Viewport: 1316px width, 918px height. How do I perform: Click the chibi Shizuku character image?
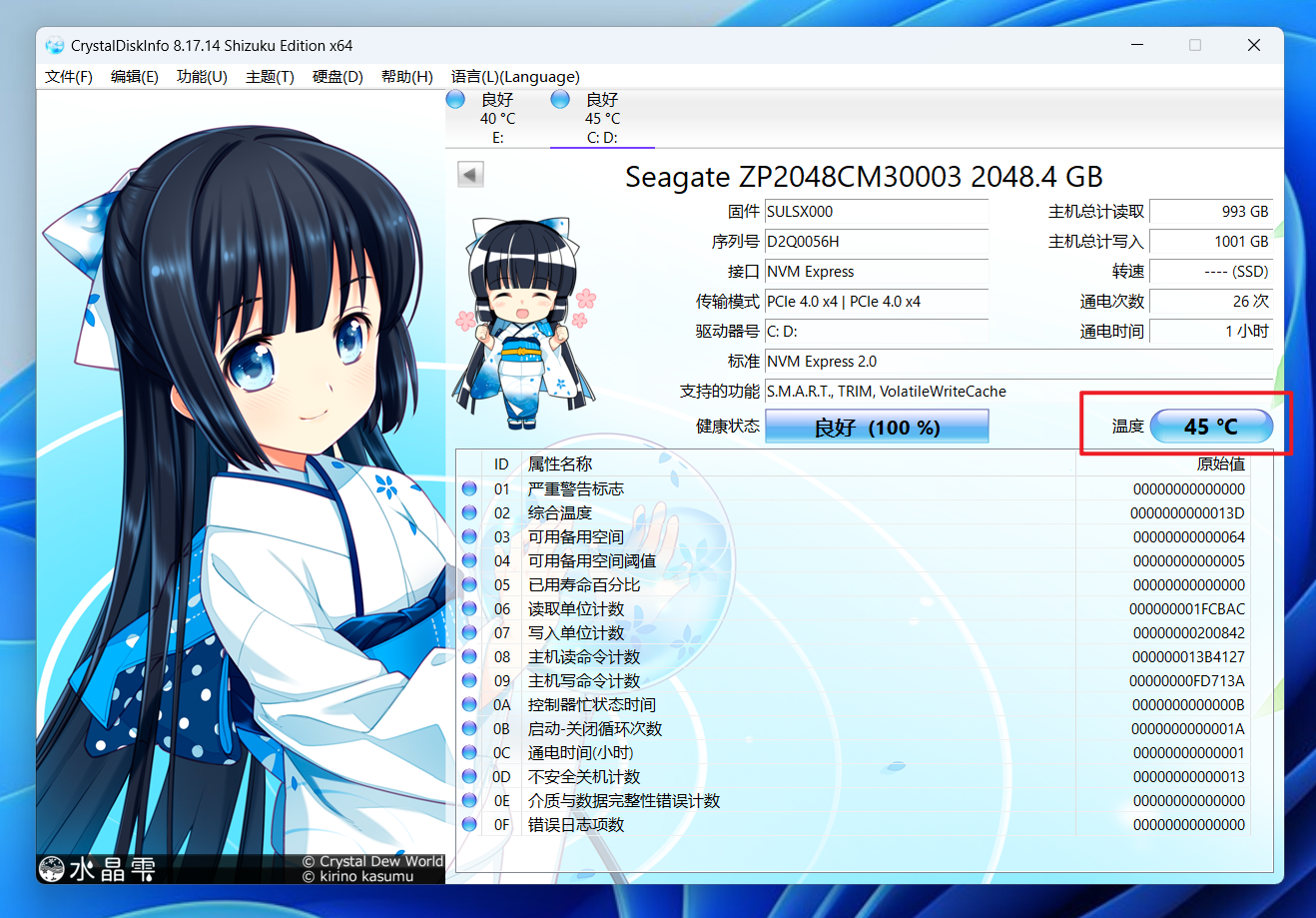pyautogui.click(x=525, y=322)
